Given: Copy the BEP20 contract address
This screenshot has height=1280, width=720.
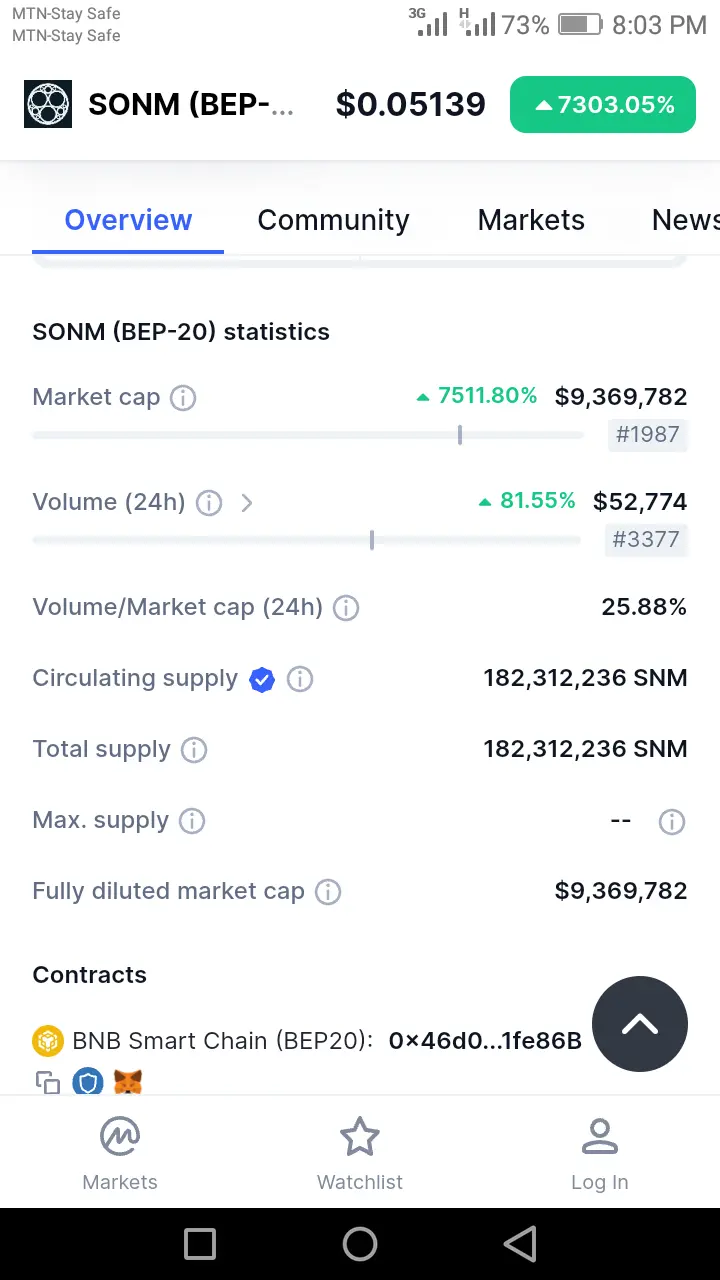Looking at the screenshot, I should [x=47, y=1082].
